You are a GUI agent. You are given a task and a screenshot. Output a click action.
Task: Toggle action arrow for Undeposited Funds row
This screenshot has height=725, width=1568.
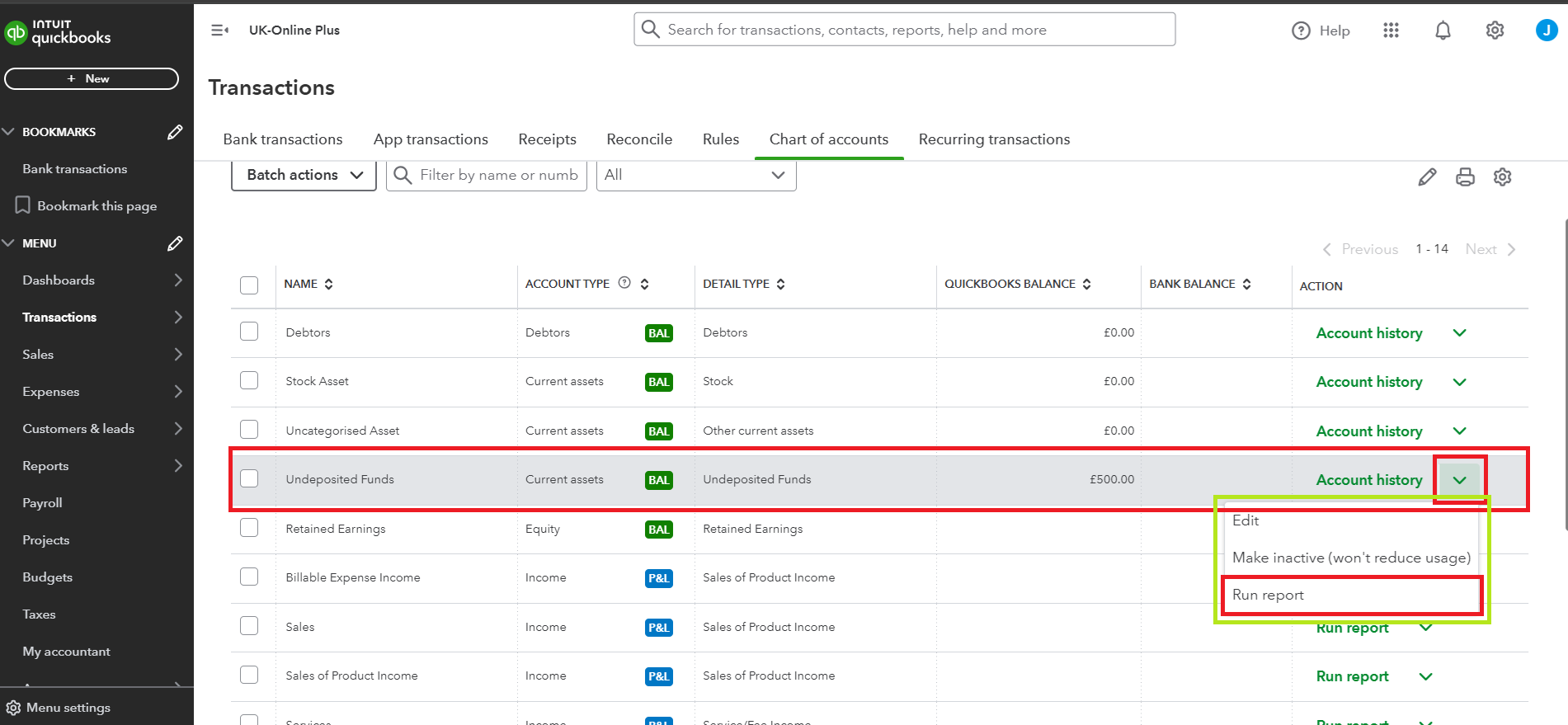click(x=1459, y=480)
